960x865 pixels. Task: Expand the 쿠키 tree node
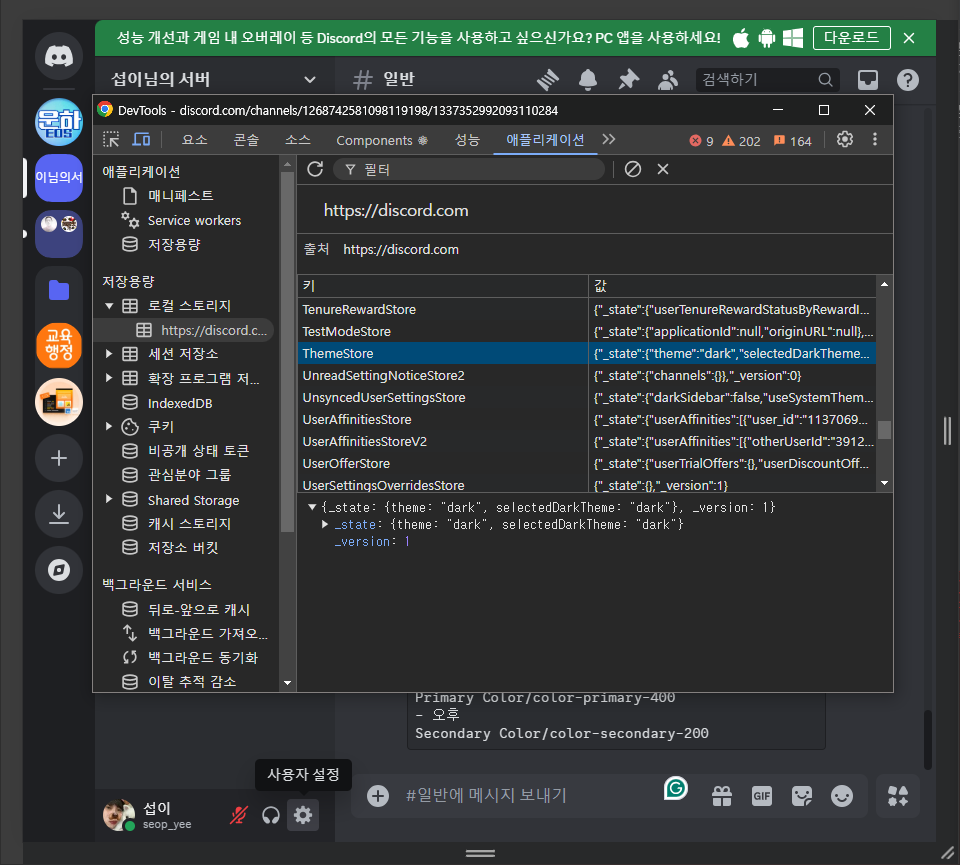(x=109, y=426)
